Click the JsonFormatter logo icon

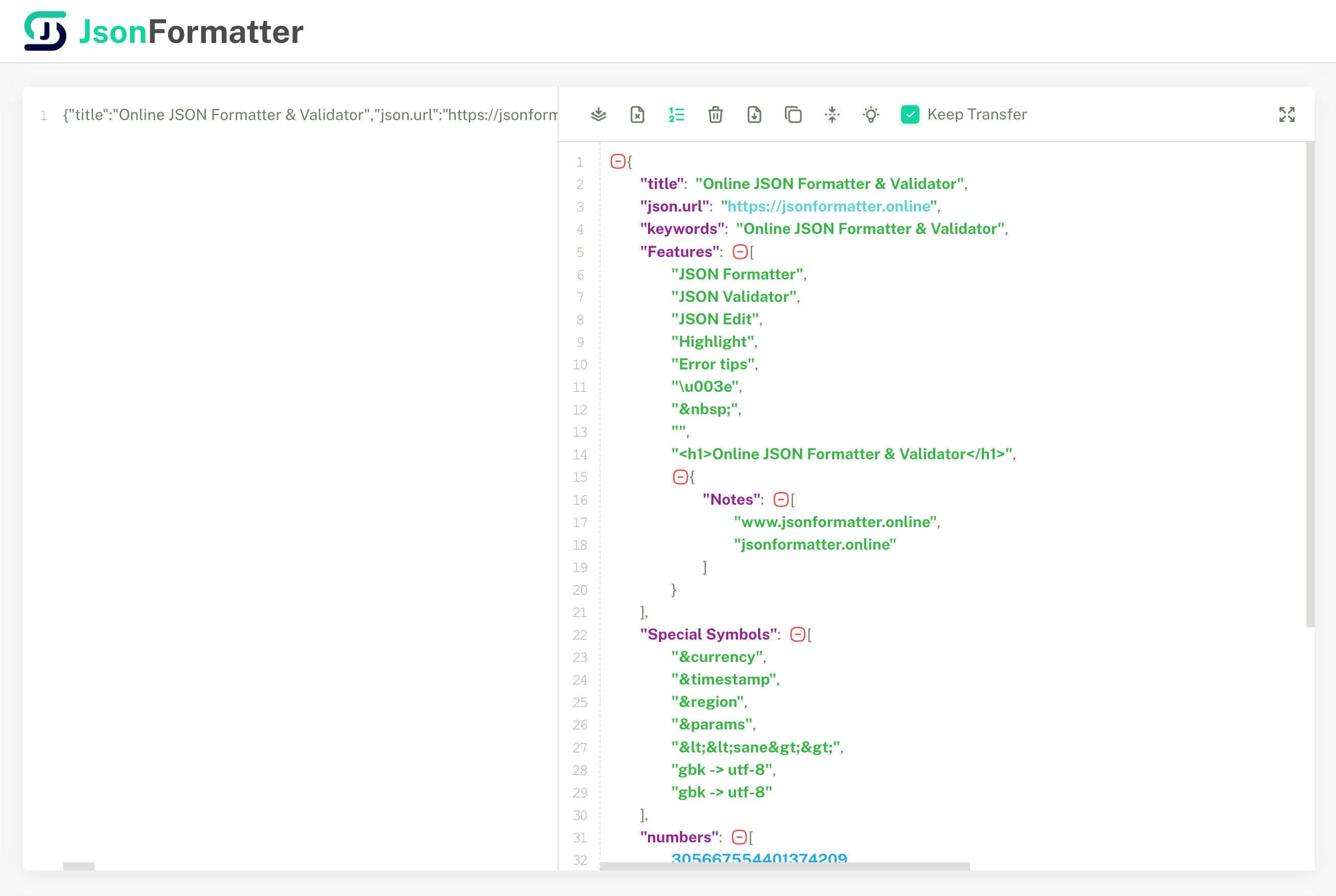coord(45,31)
